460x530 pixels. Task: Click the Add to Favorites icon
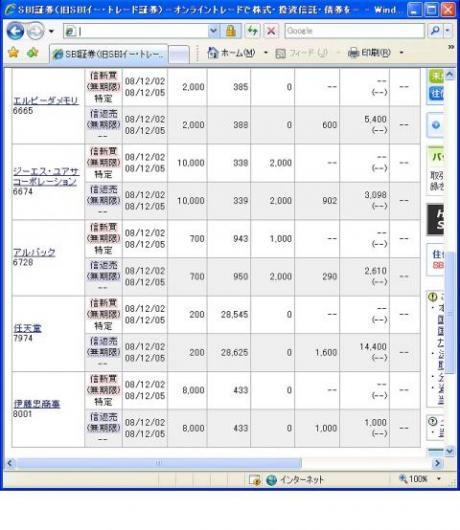coord(32,53)
